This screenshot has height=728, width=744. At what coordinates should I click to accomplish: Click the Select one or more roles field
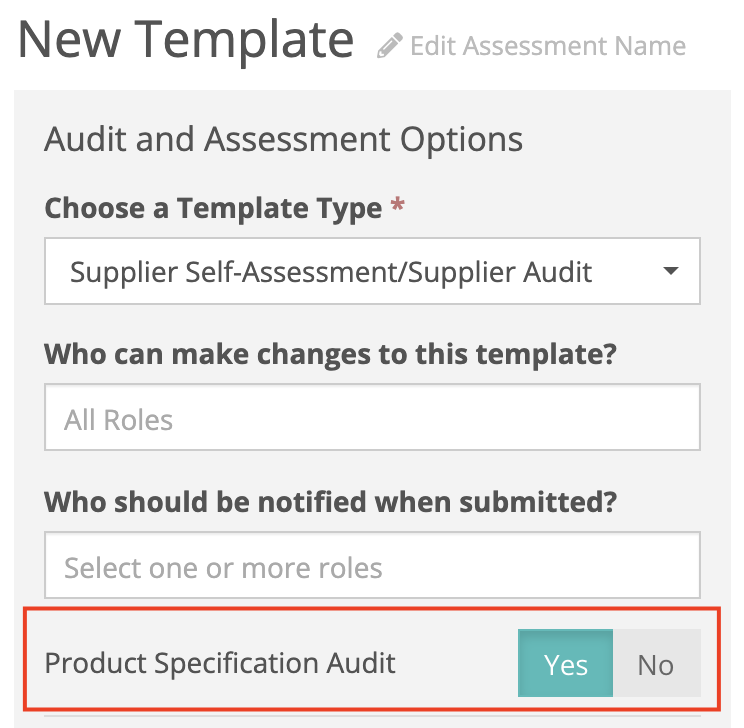(372, 568)
